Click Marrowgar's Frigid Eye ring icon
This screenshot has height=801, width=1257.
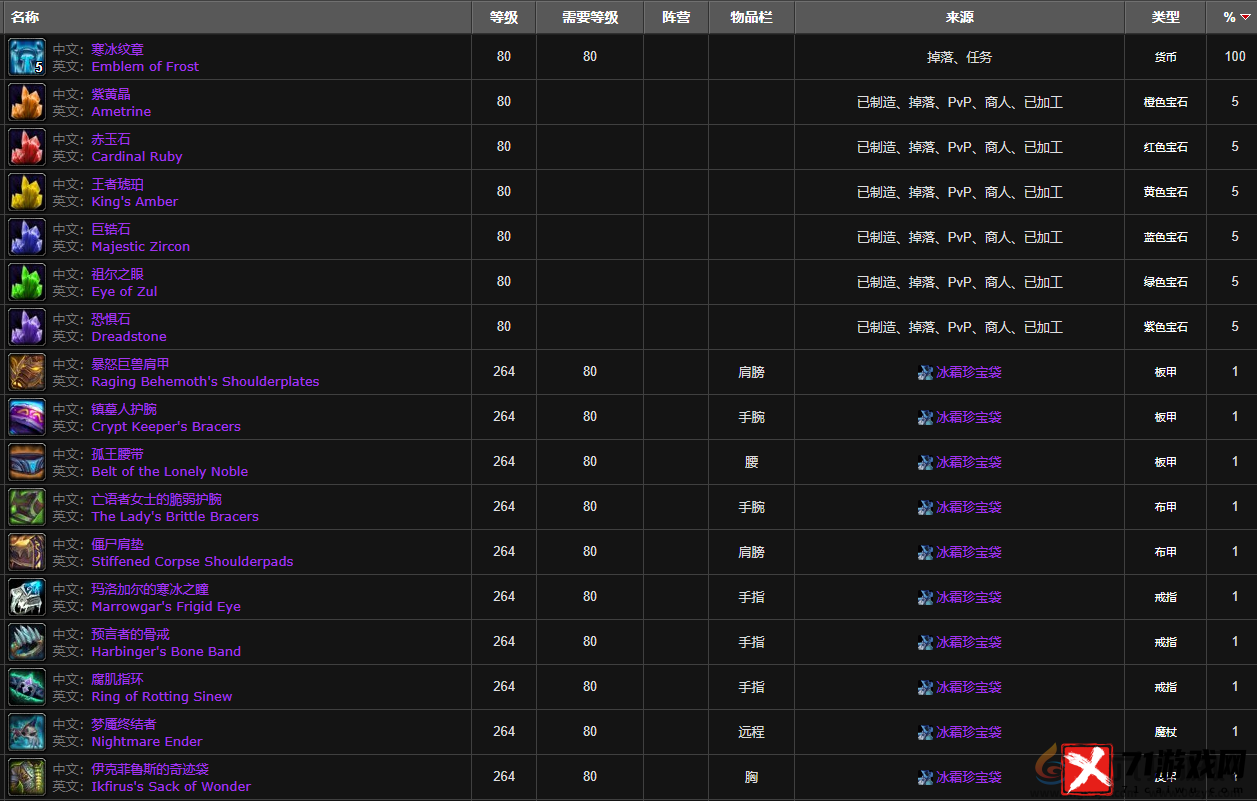pyautogui.click(x=27, y=597)
